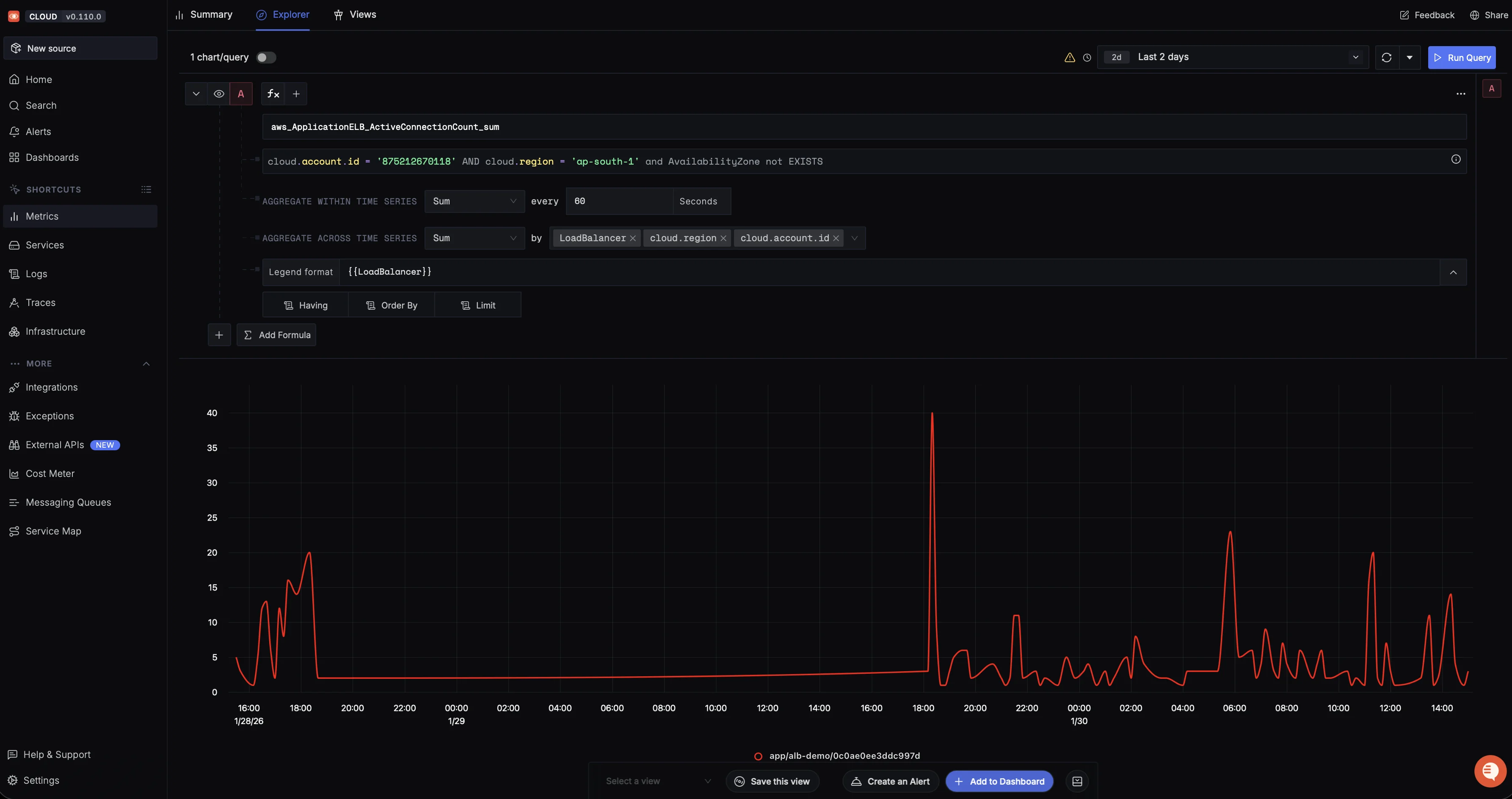
Task: Open the within time series Sum dropdown
Action: pos(474,201)
